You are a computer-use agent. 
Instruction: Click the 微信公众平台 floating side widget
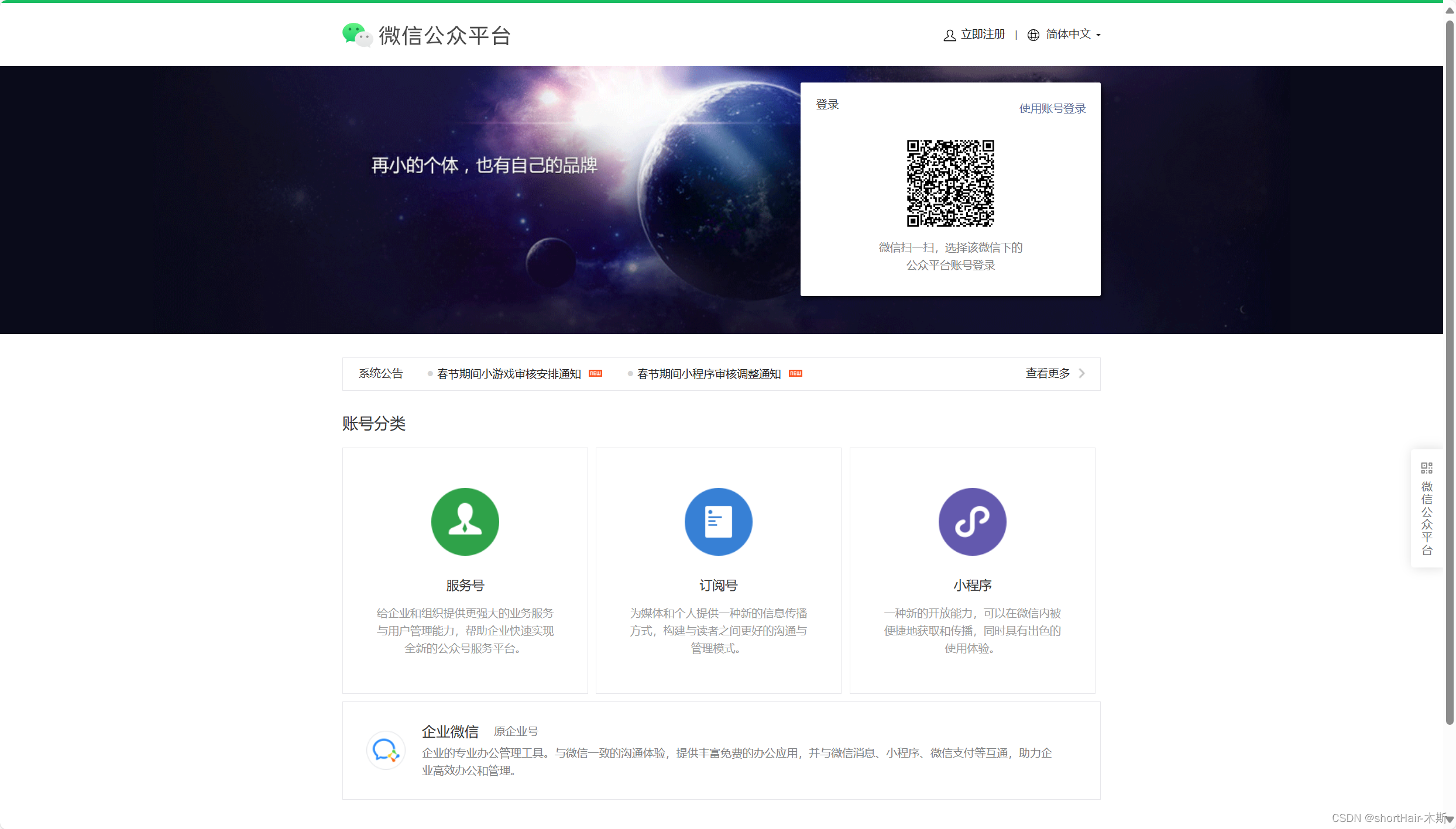click(x=1426, y=518)
